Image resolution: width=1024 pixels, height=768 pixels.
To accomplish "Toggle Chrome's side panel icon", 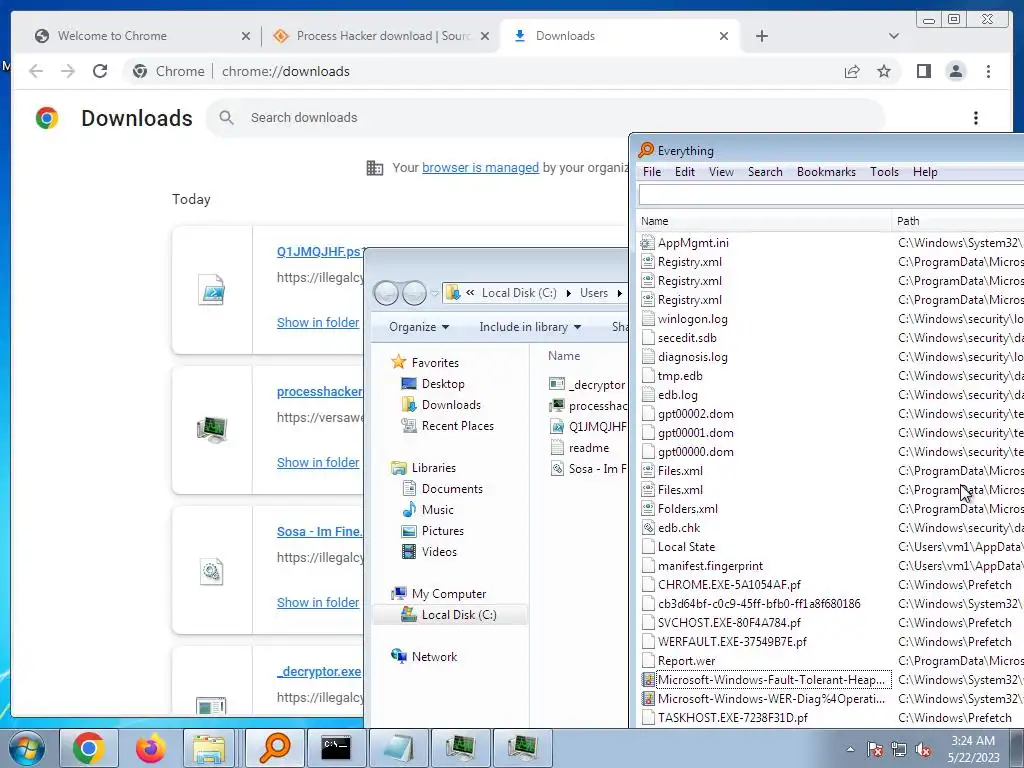I will 923,71.
